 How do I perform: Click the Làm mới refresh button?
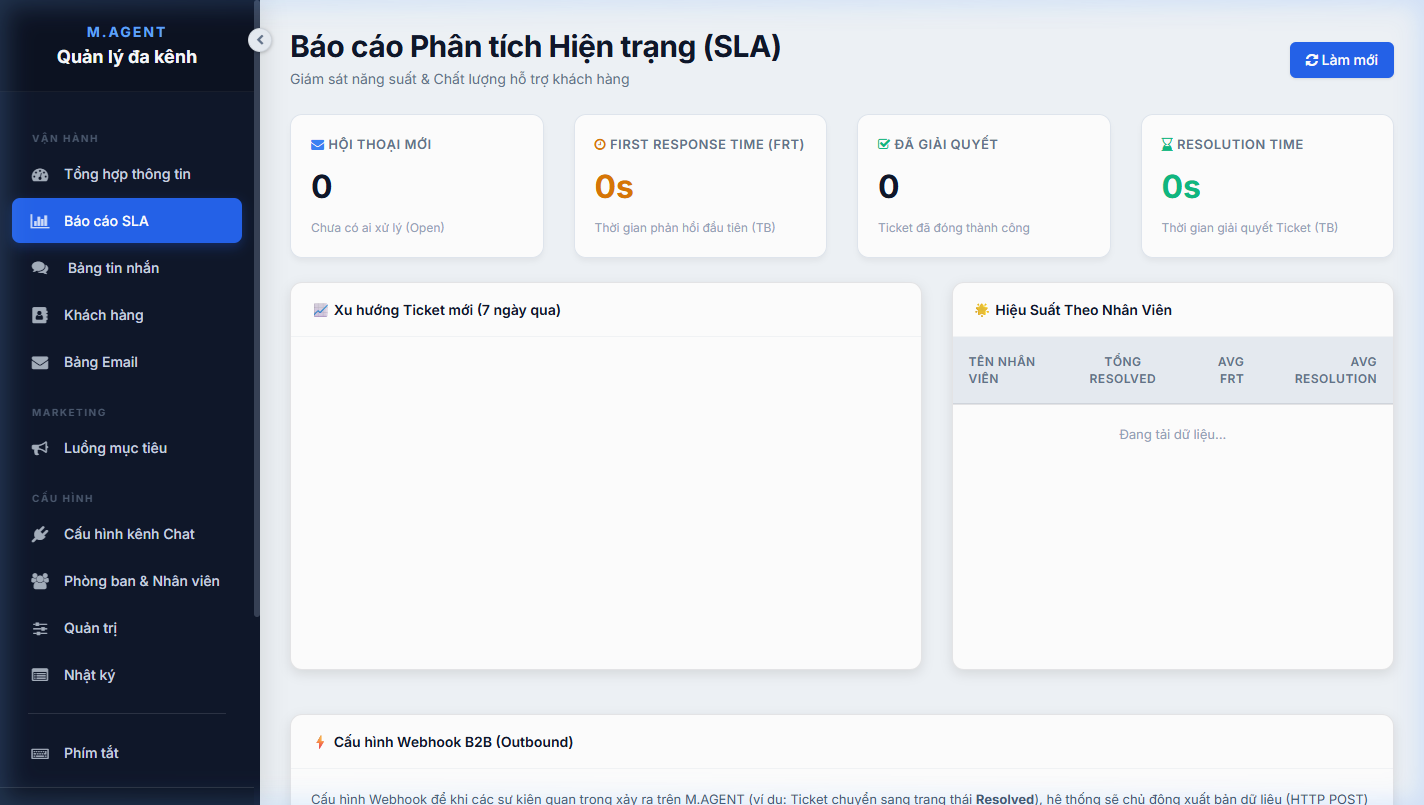(x=1341, y=60)
